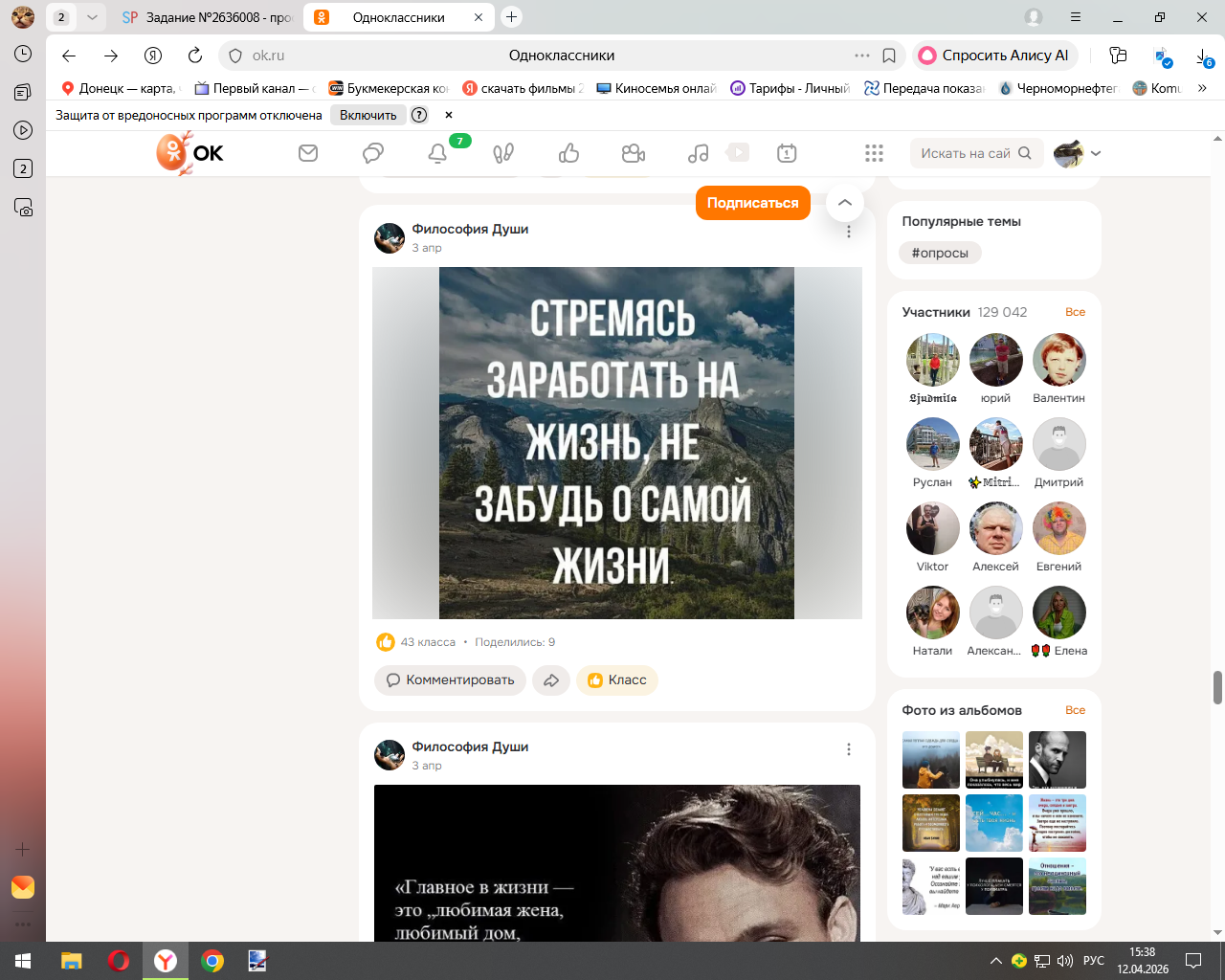Open notifications bell with 7 badge

pos(438,153)
